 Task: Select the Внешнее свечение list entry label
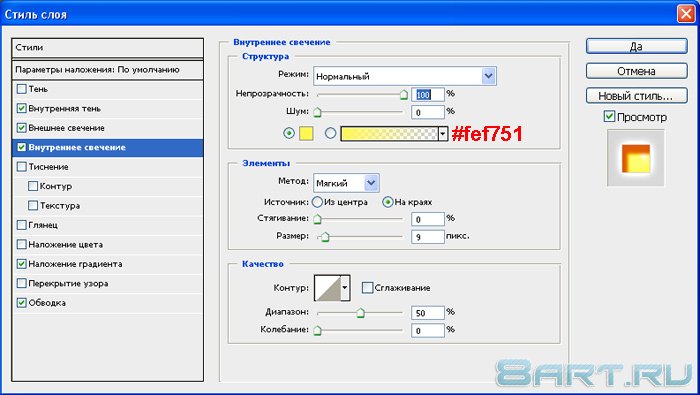67,128
